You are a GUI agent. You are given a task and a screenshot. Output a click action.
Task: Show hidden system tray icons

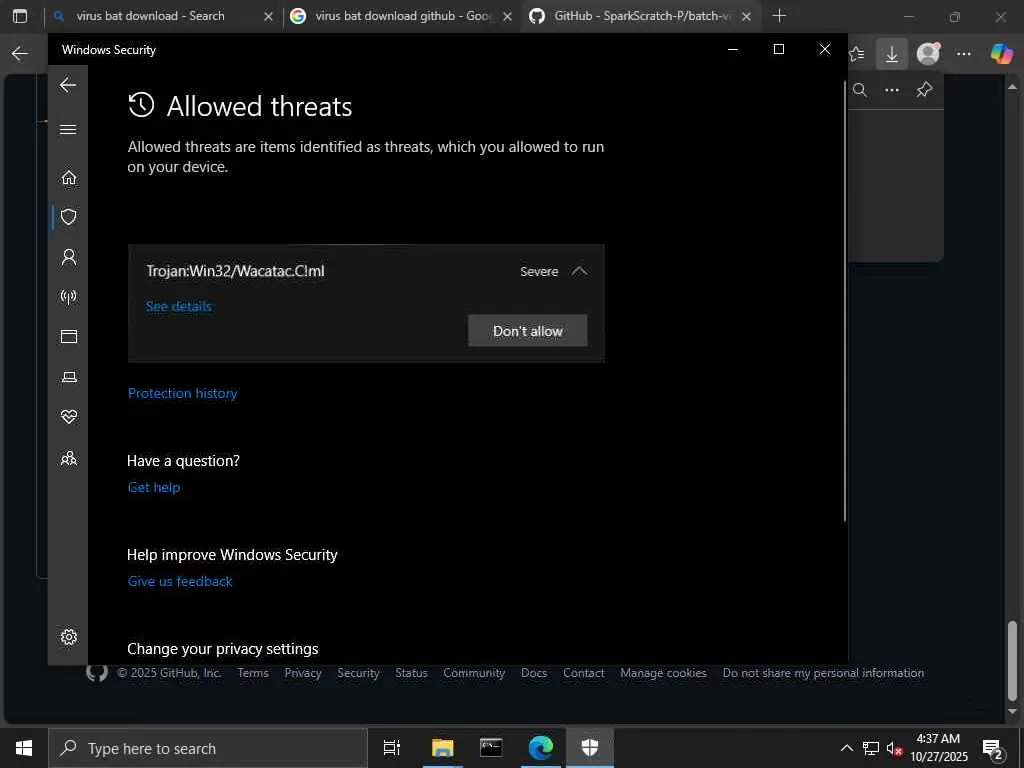(x=846, y=748)
